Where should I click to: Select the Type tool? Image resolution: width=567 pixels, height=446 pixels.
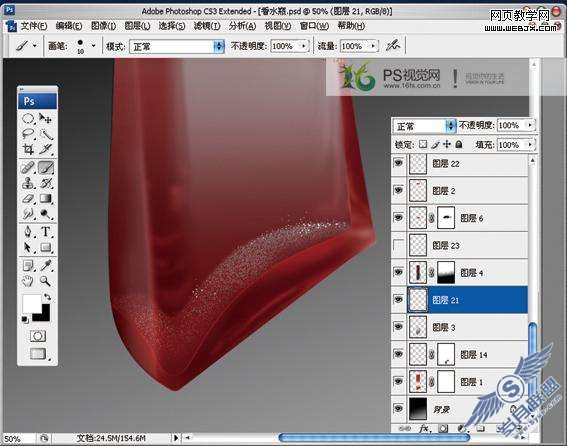tap(46, 232)
